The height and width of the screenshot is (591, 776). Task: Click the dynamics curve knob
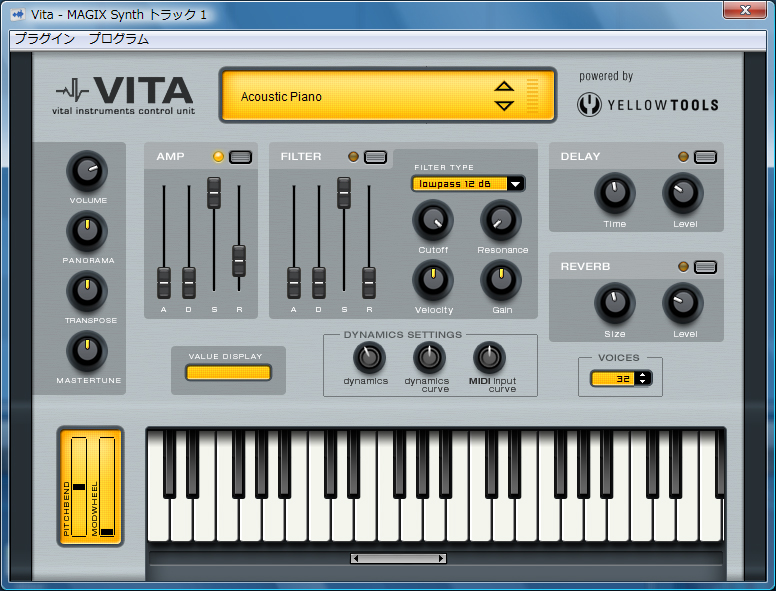point(429,357)
